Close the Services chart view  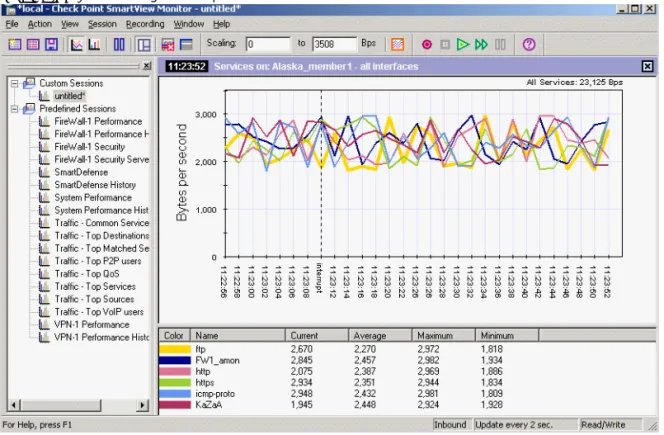647,66
